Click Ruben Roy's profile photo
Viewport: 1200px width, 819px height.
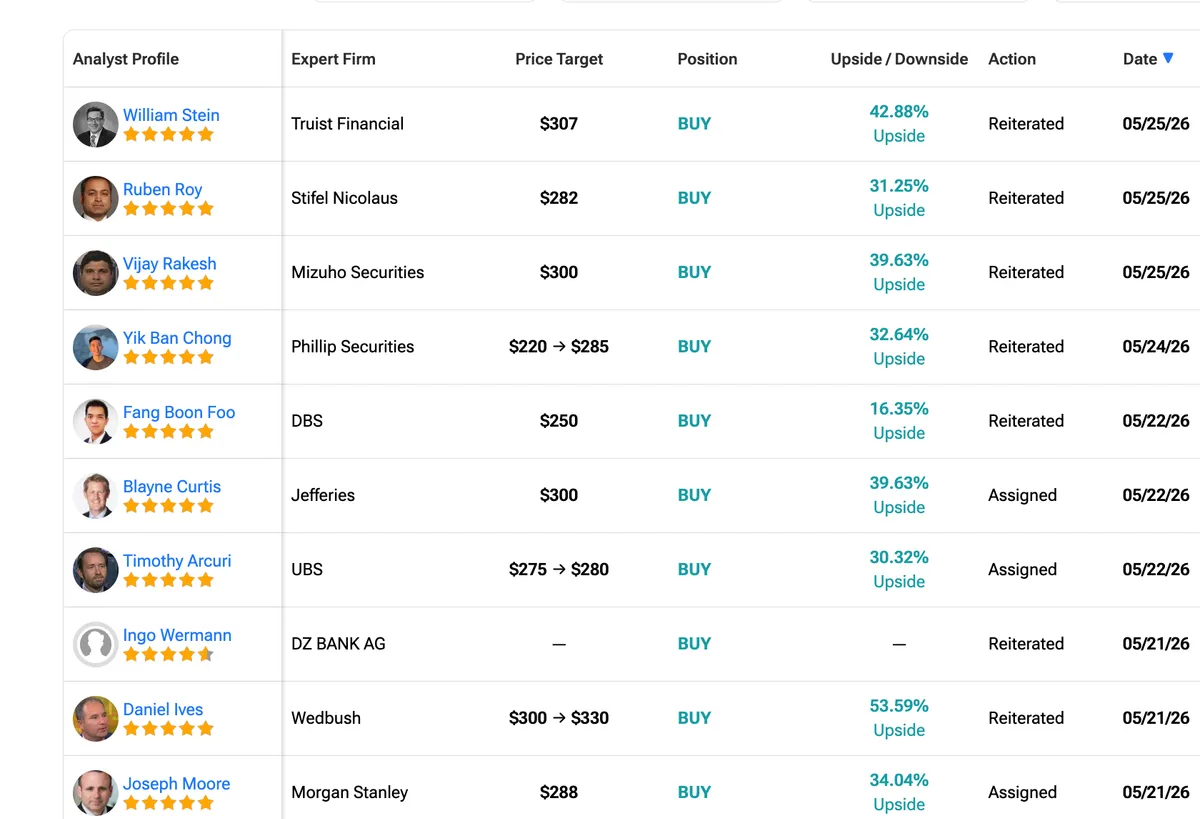pos(96,198)
